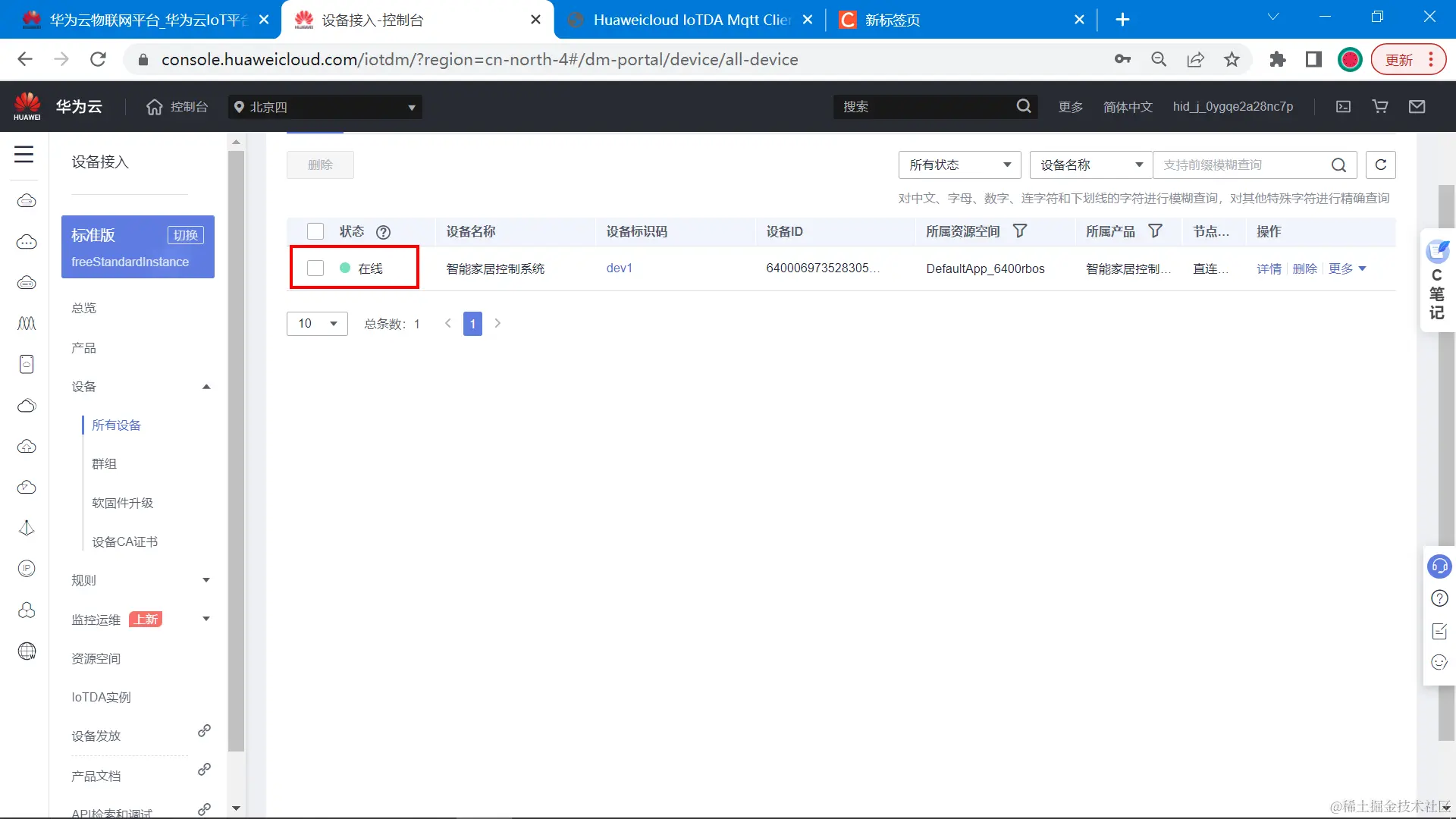
Task: Open IoTDA实例 in the sidebar
Action: (102, 698)
